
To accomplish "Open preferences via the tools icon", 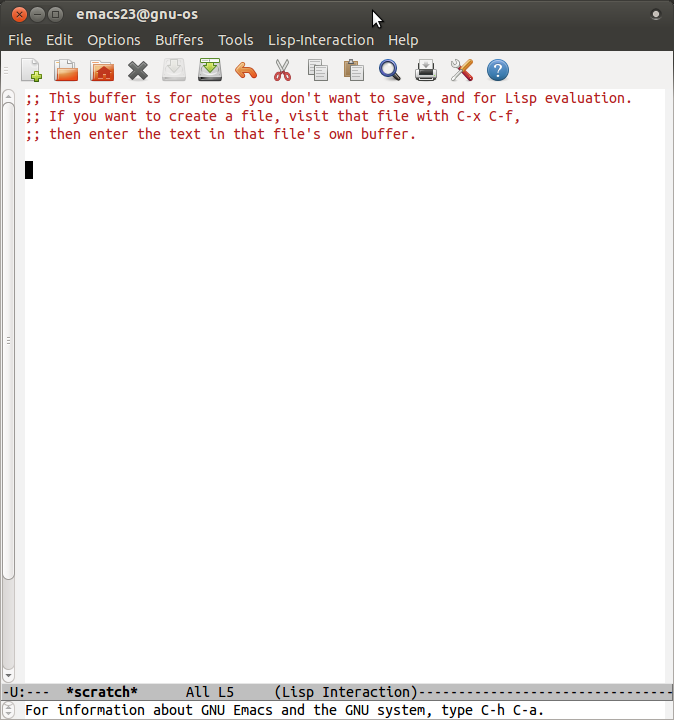I will 461,70.
